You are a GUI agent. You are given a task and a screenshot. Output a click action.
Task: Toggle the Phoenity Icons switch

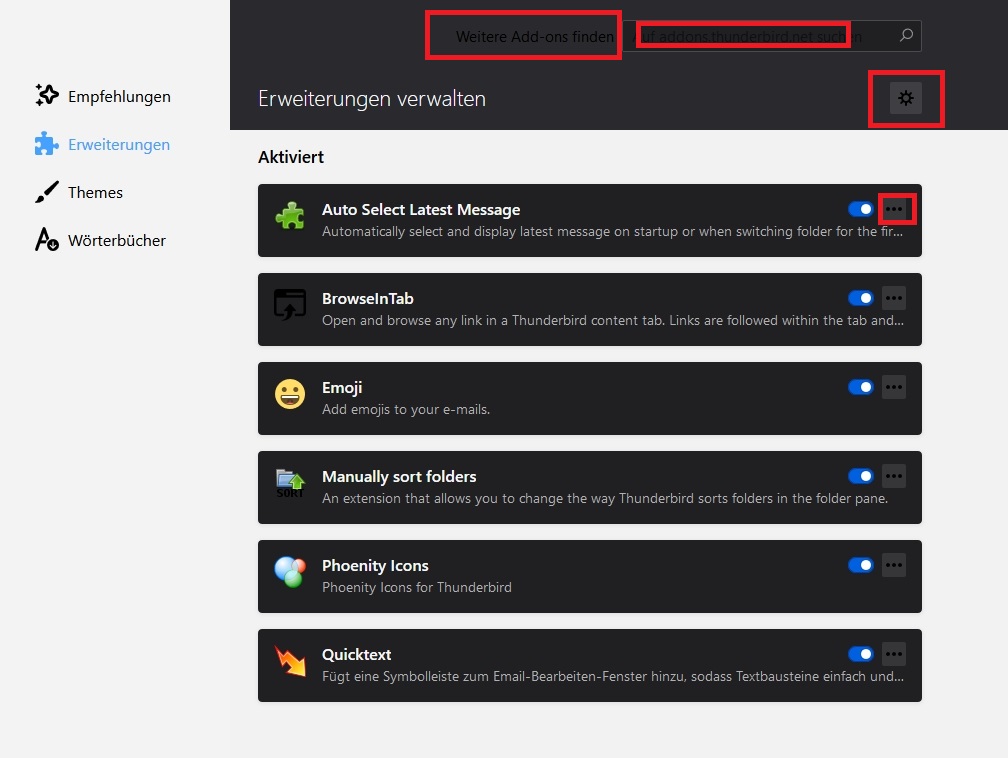click(x=861, y=564)
